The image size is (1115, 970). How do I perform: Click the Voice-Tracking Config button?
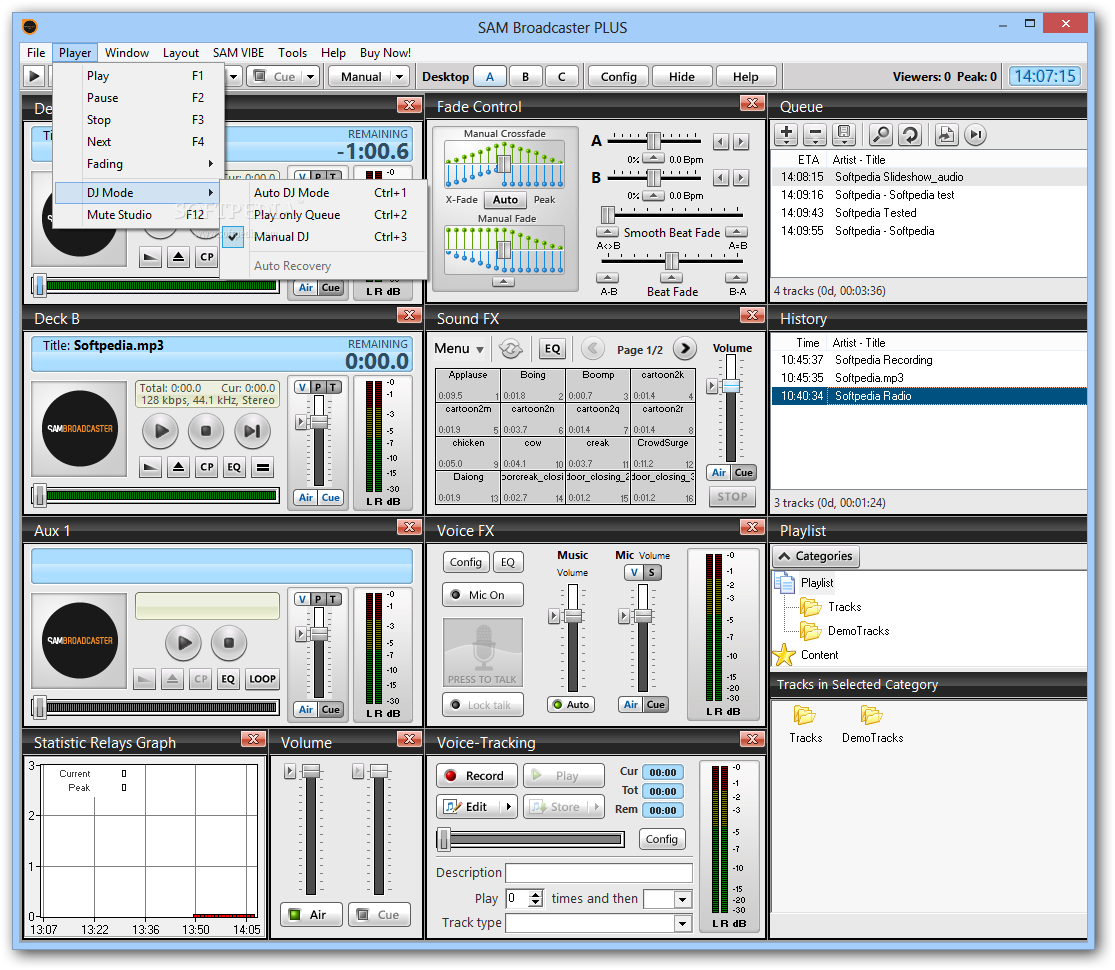[662, 839]
